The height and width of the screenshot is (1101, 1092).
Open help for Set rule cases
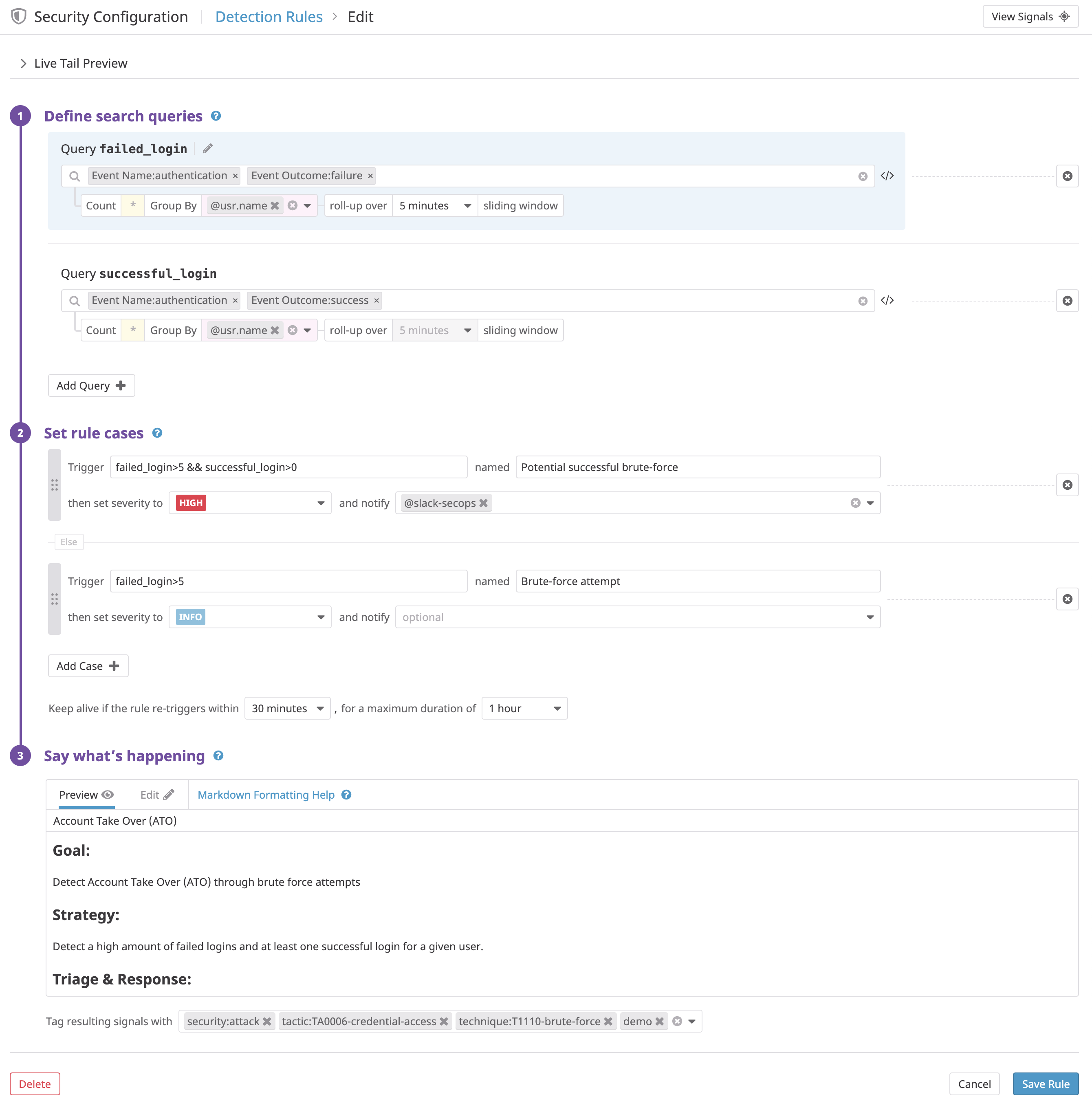click(x=158, y=433)
